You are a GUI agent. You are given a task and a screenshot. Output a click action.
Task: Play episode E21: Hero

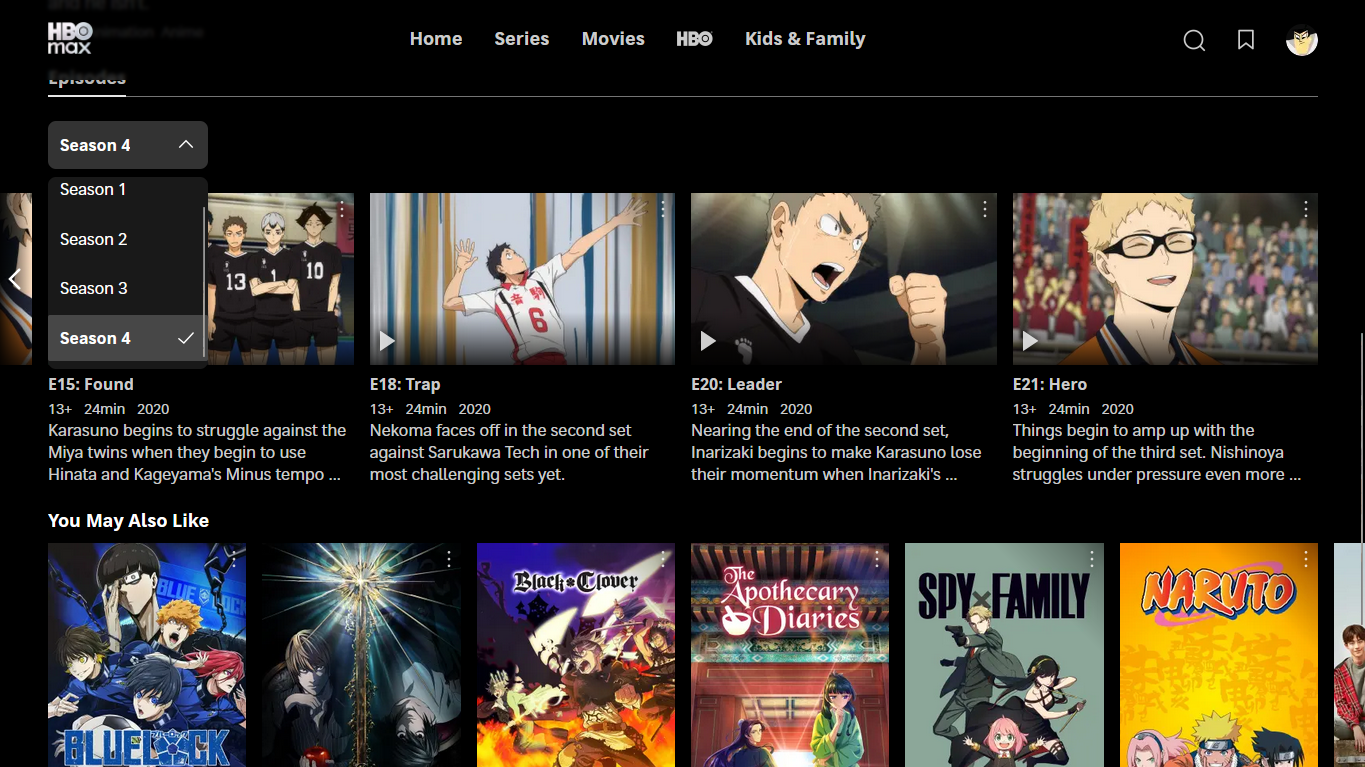click(1030, 341)
